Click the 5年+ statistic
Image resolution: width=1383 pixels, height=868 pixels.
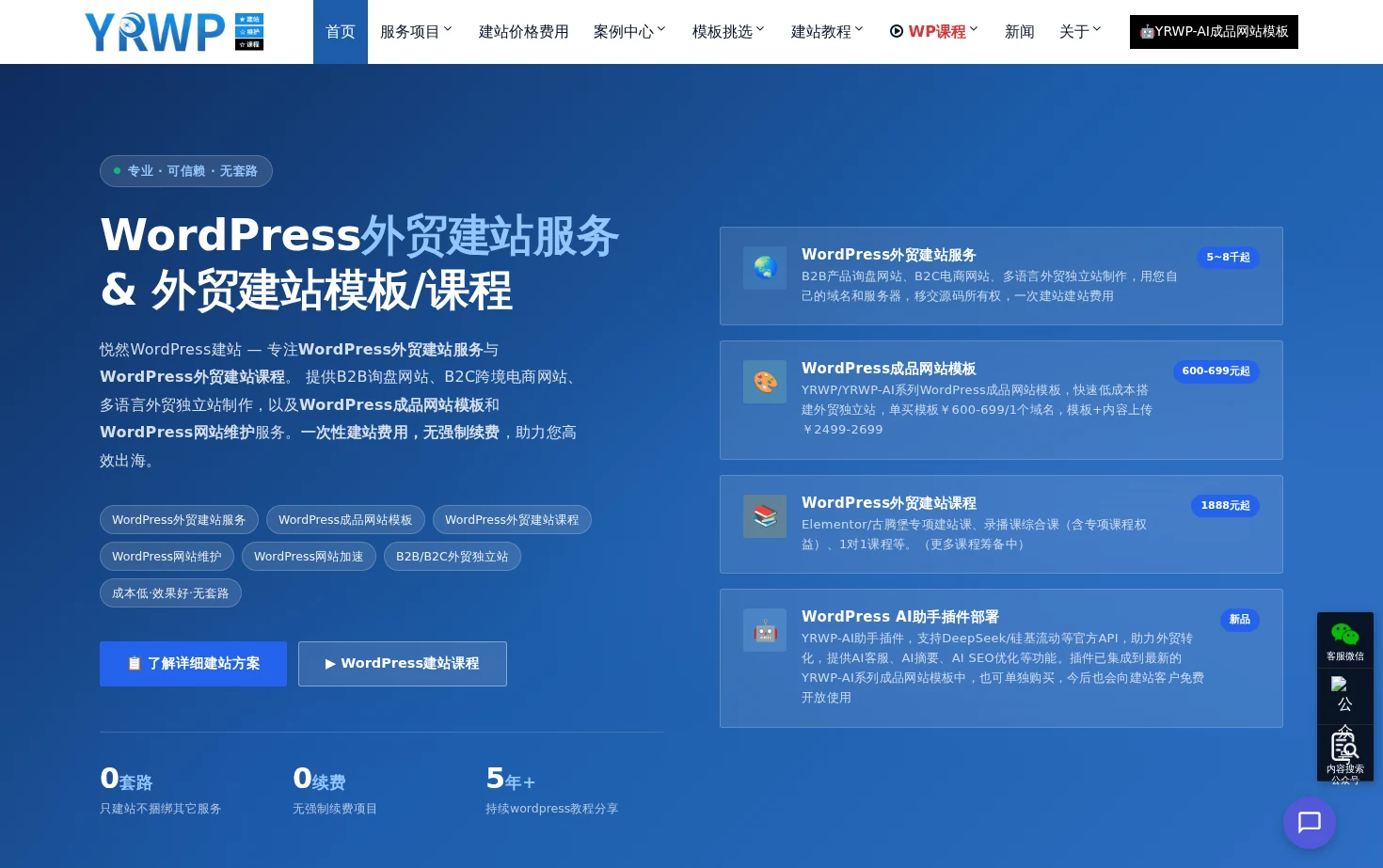(511, 780)
